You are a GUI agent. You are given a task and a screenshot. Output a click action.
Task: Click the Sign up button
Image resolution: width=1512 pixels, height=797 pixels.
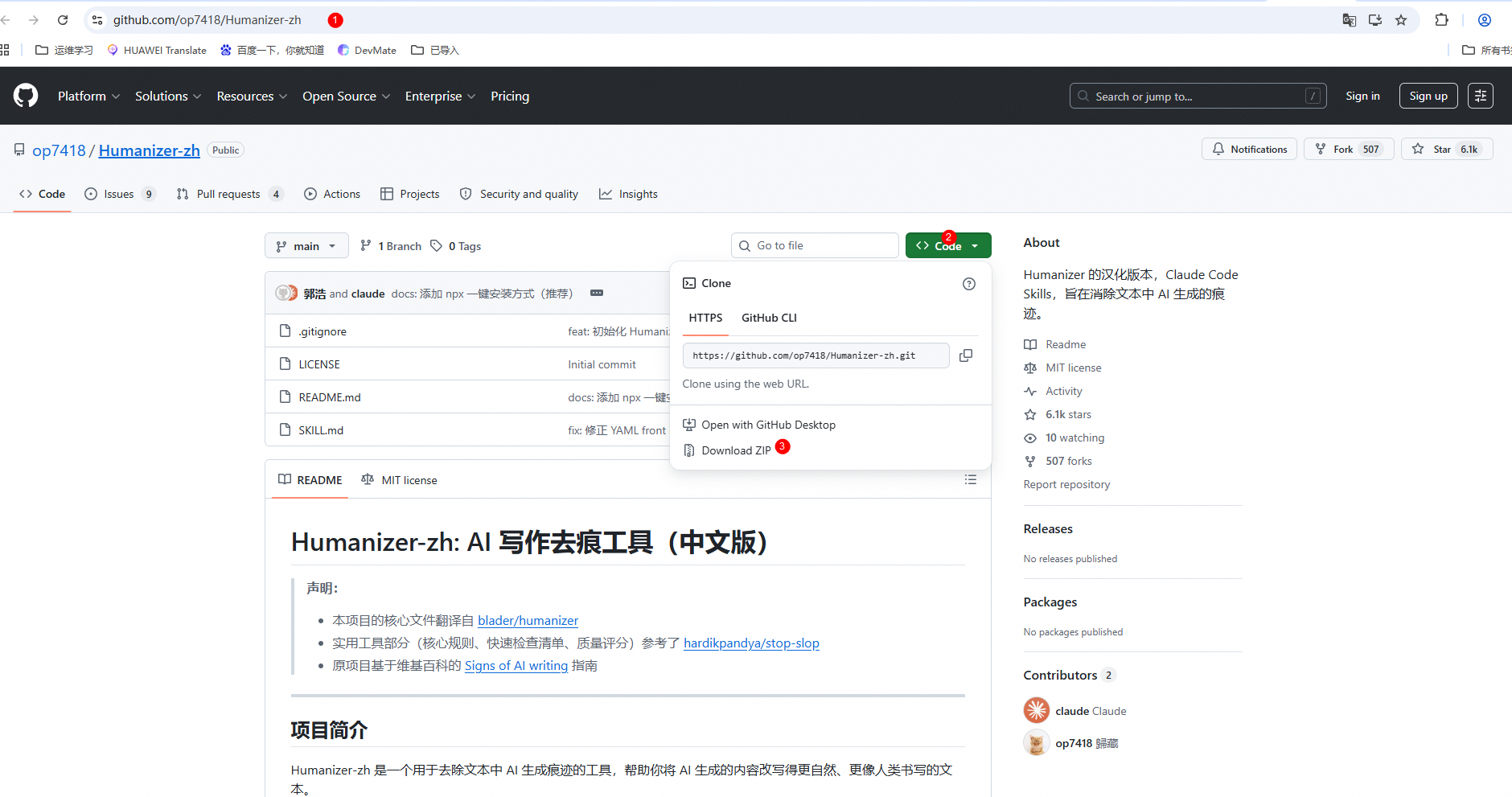click(1428, 96)
